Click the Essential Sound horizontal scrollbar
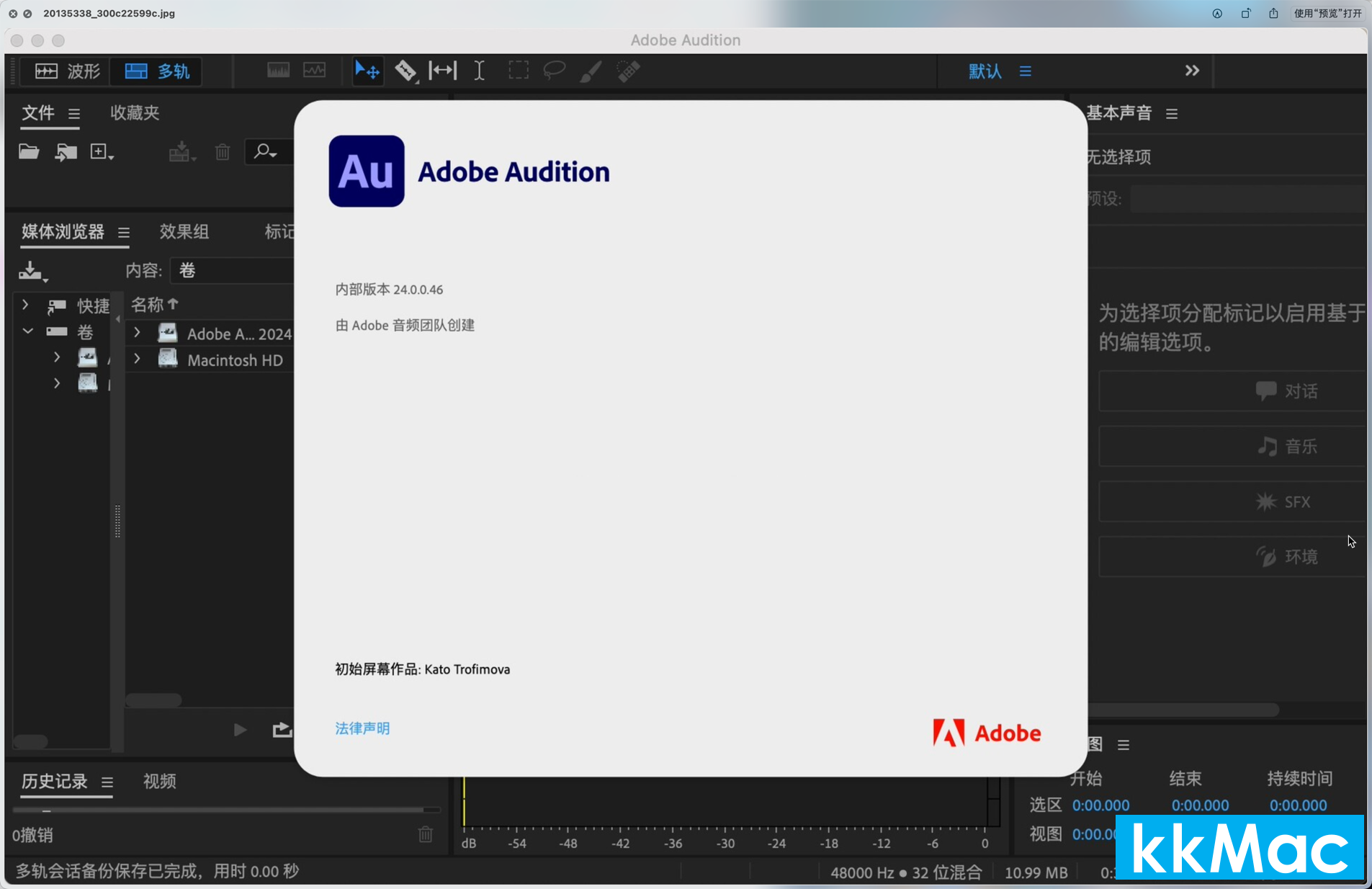 (x=1183, y=710)
